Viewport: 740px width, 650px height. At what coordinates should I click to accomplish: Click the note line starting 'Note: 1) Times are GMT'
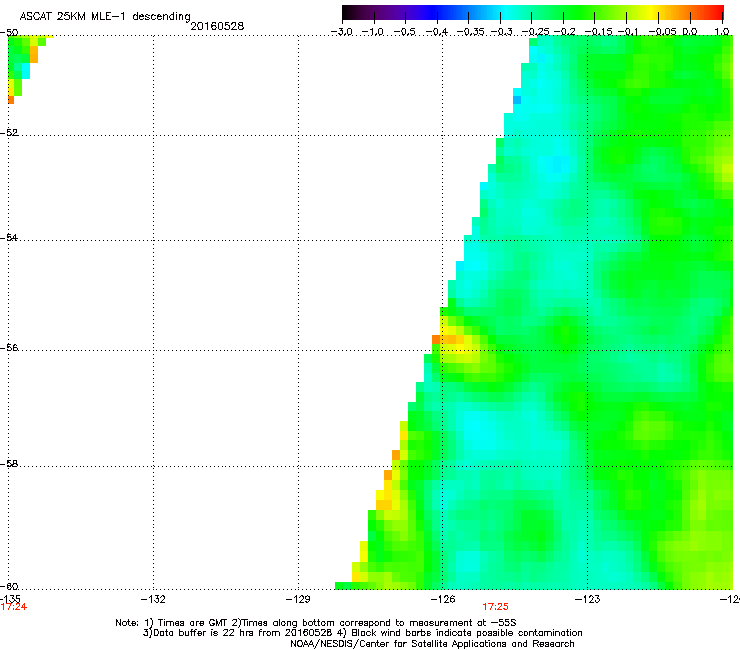point(316,623)
